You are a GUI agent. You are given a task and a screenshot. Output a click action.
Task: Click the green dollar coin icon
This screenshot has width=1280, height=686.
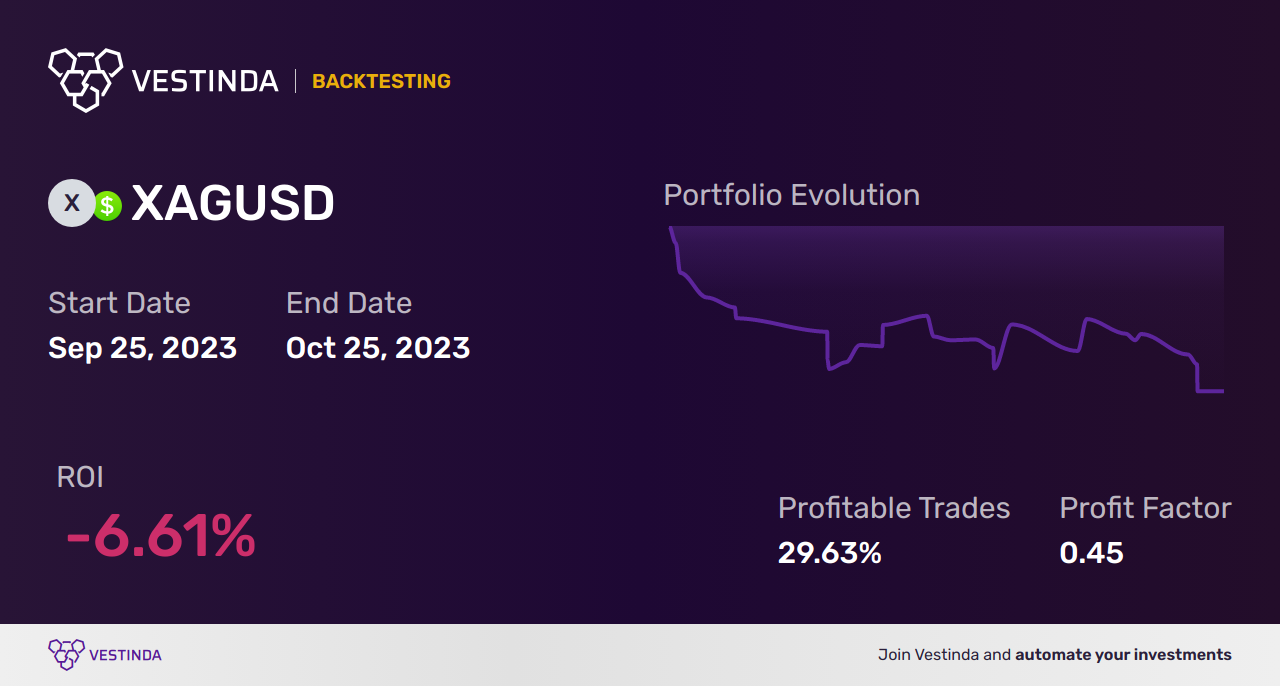coord(107,206)
